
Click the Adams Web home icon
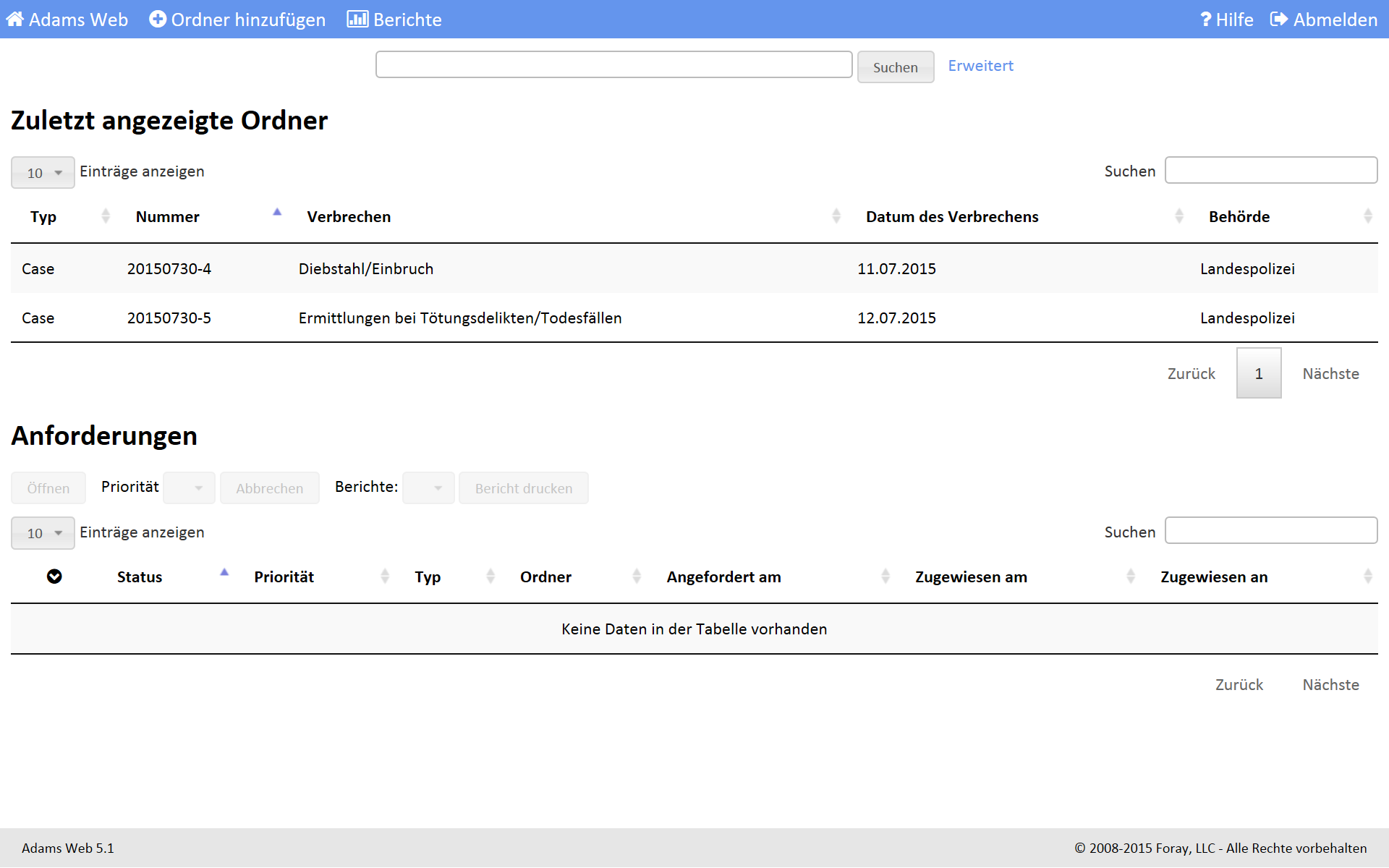(x=15, y=20)
